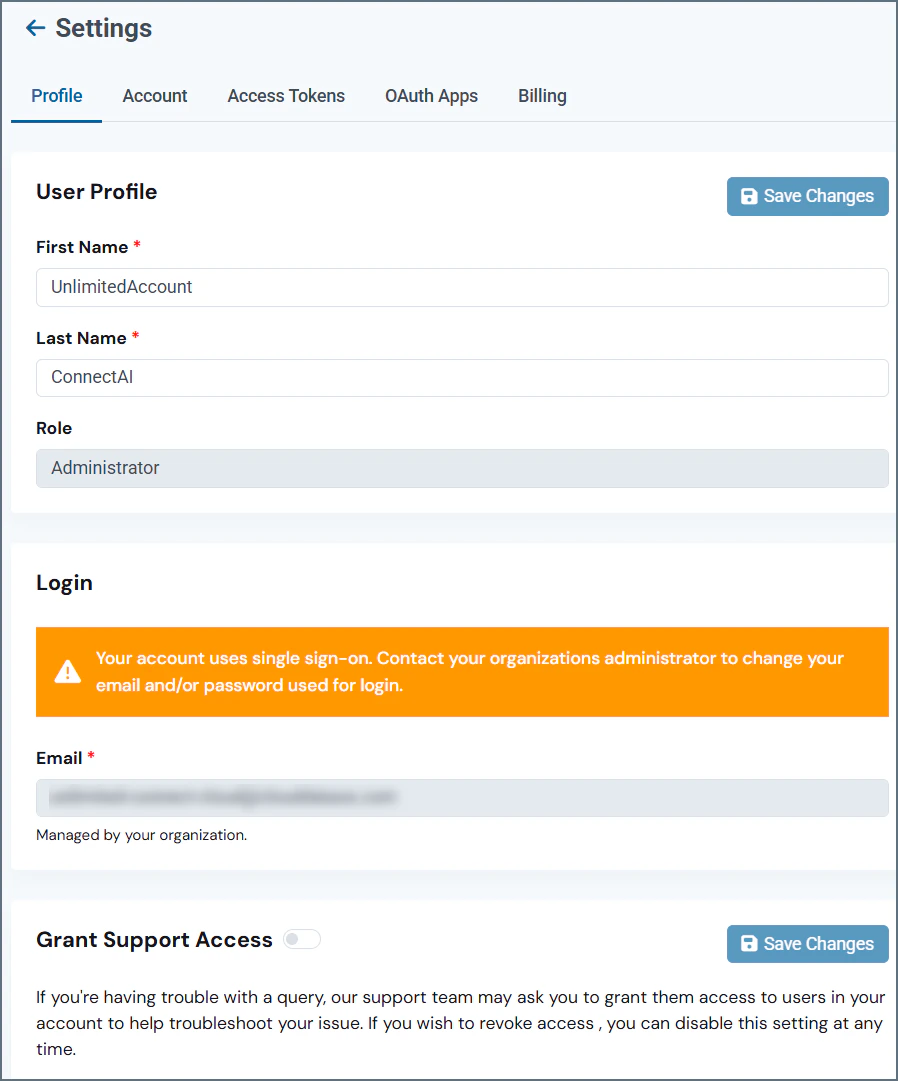Click the blurred Email field

tap(462, 798)
